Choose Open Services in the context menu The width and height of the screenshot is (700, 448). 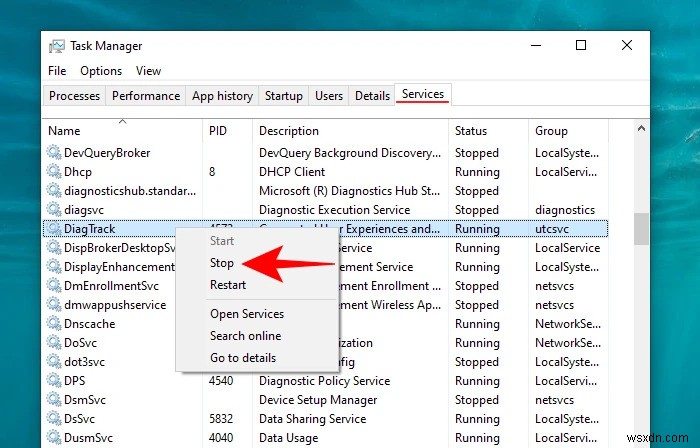(247, 314)
